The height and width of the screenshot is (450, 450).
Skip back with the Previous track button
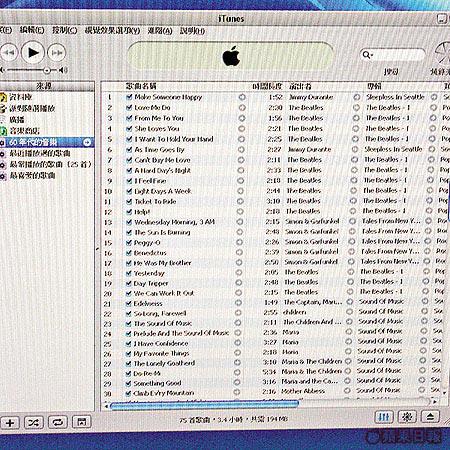click(x=8, y=53)
